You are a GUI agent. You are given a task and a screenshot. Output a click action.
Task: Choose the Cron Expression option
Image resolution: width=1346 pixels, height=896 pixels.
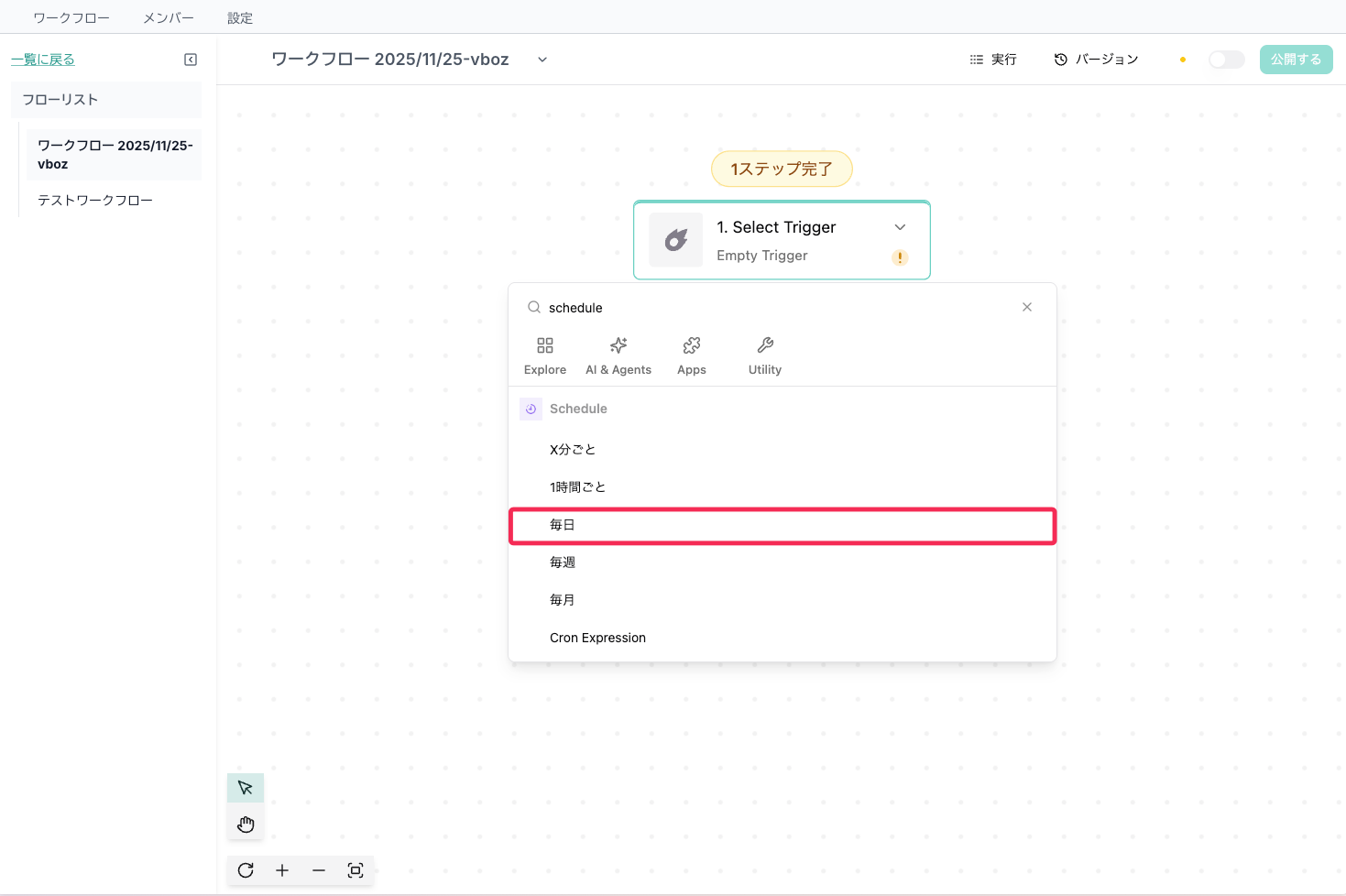point(782,638)
